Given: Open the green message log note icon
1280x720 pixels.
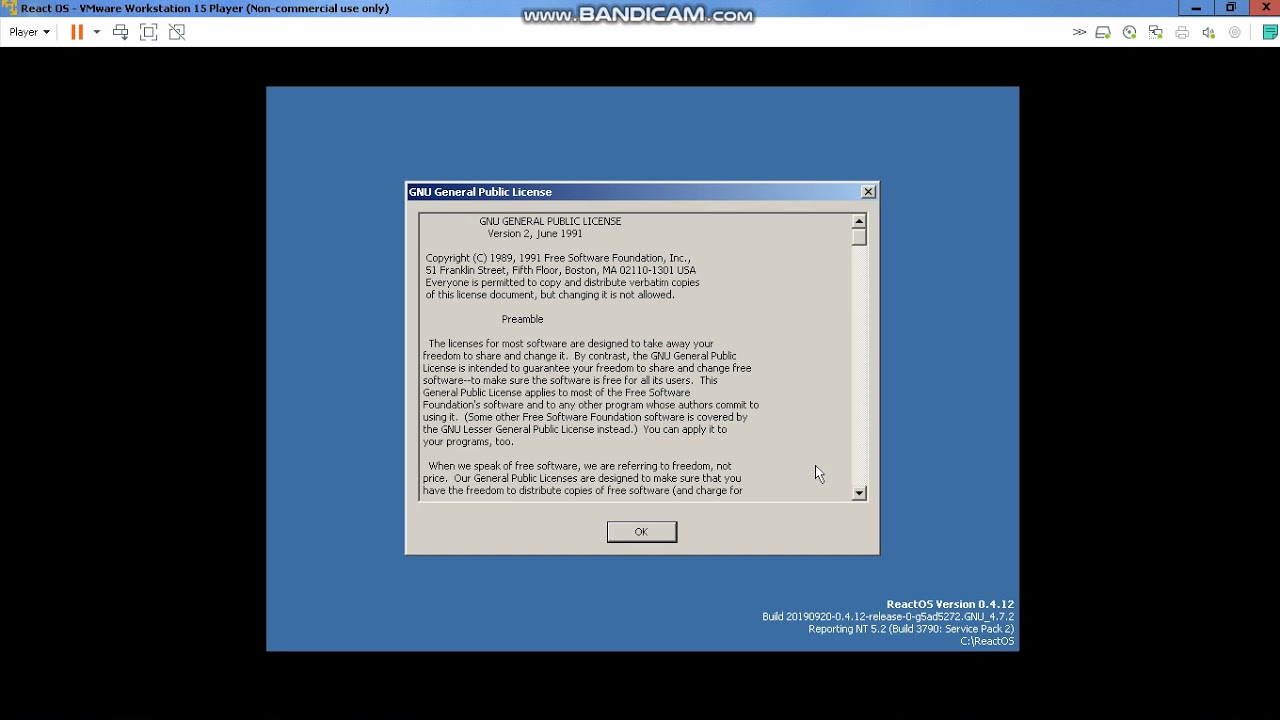Looking at the screenshot, I should pos(1270,32).
